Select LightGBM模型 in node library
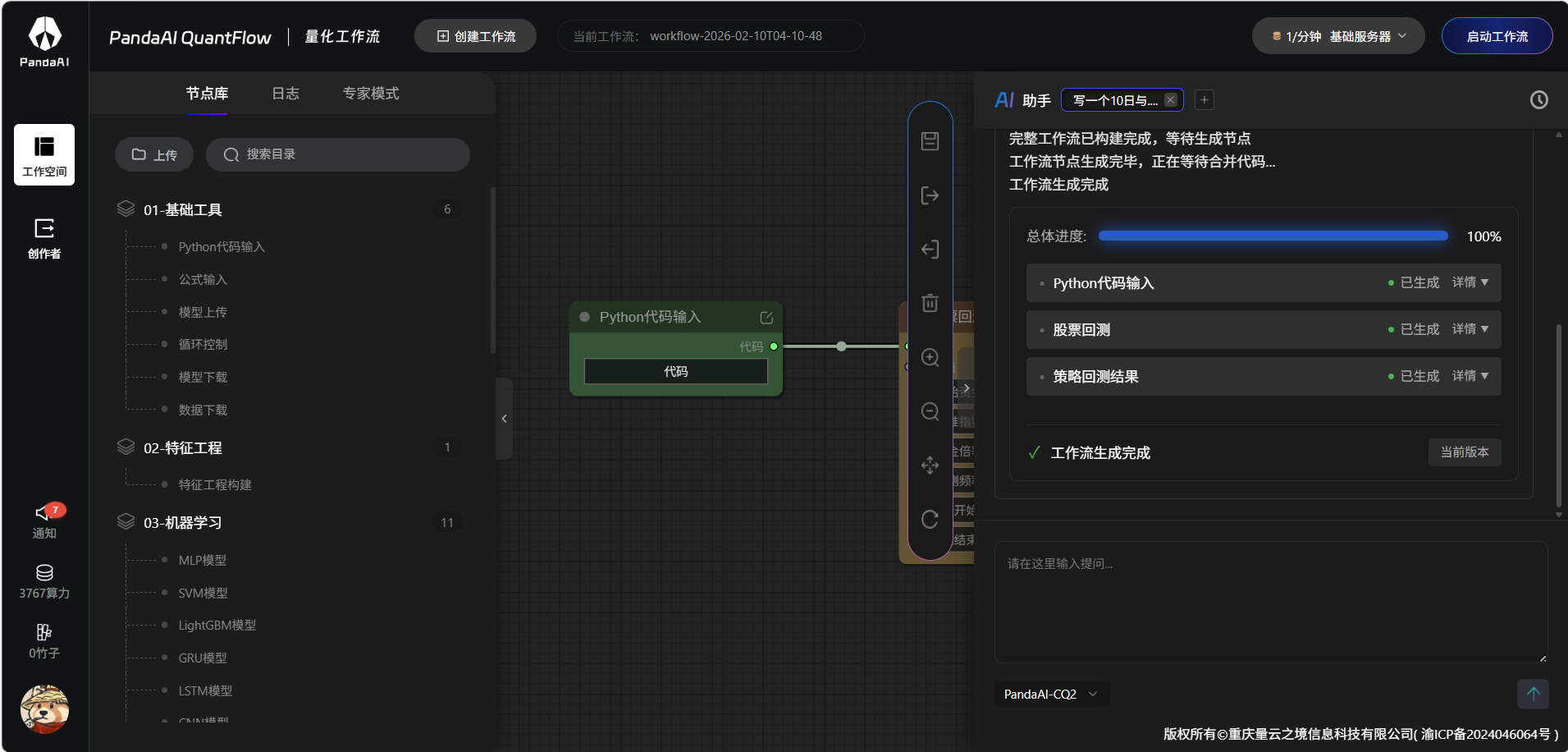Image resolution: width=1568 pixels, height=752 pixels. (217, 626)
